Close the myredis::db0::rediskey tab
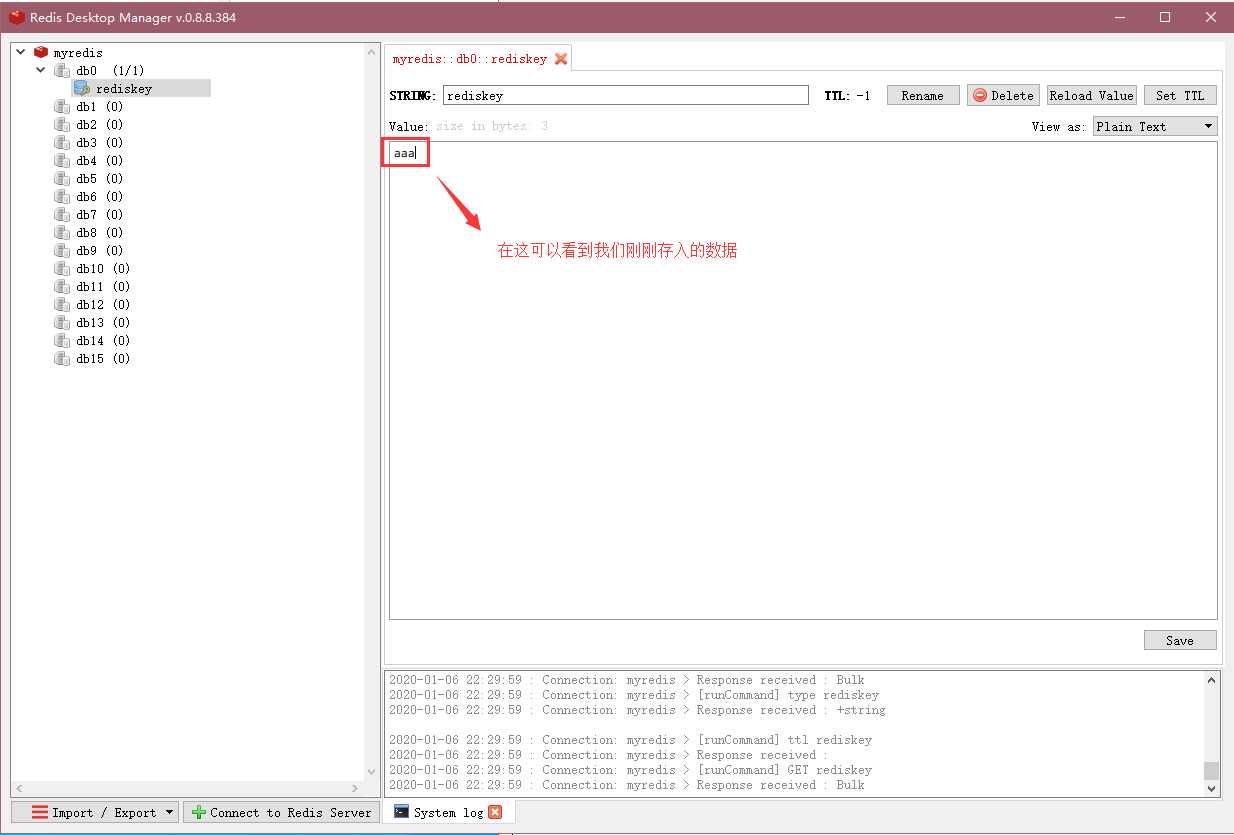The width and height of the screenshot is (1234, 835). tap(561, 59)
